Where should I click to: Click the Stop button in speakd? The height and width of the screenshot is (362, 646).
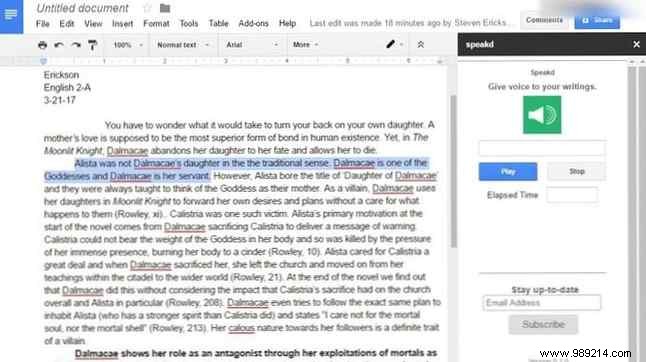577,171
